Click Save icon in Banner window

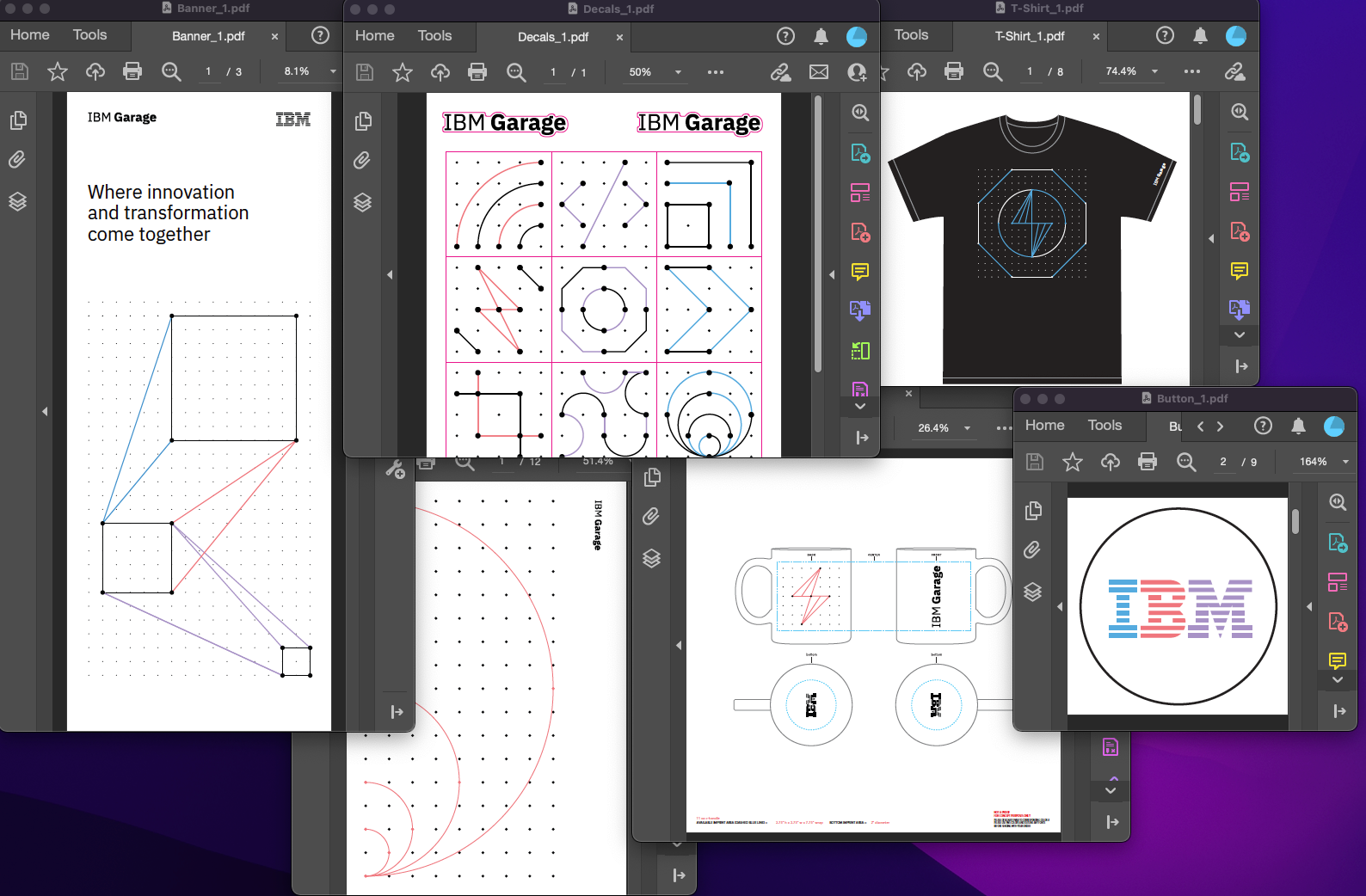[20, 71]
